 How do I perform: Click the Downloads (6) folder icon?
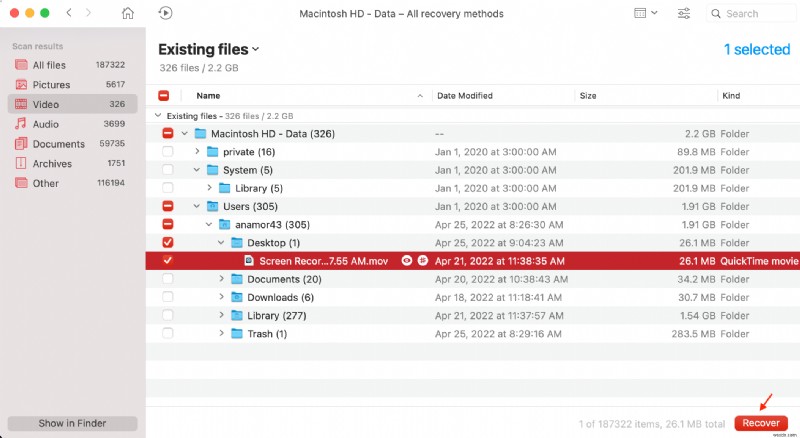237,297
